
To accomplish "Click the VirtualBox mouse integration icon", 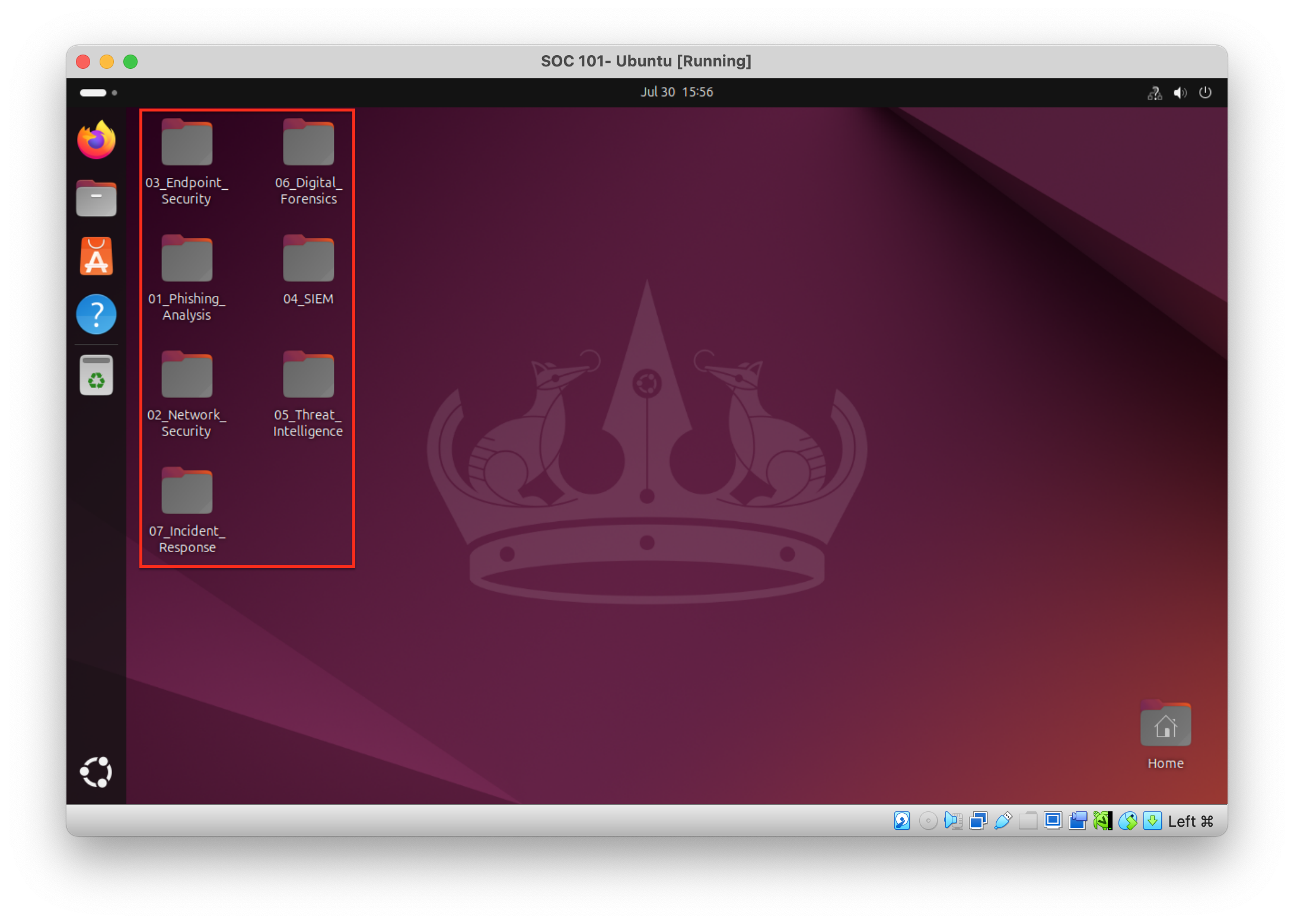I will pyautogui.click(x=1127, y=821).
